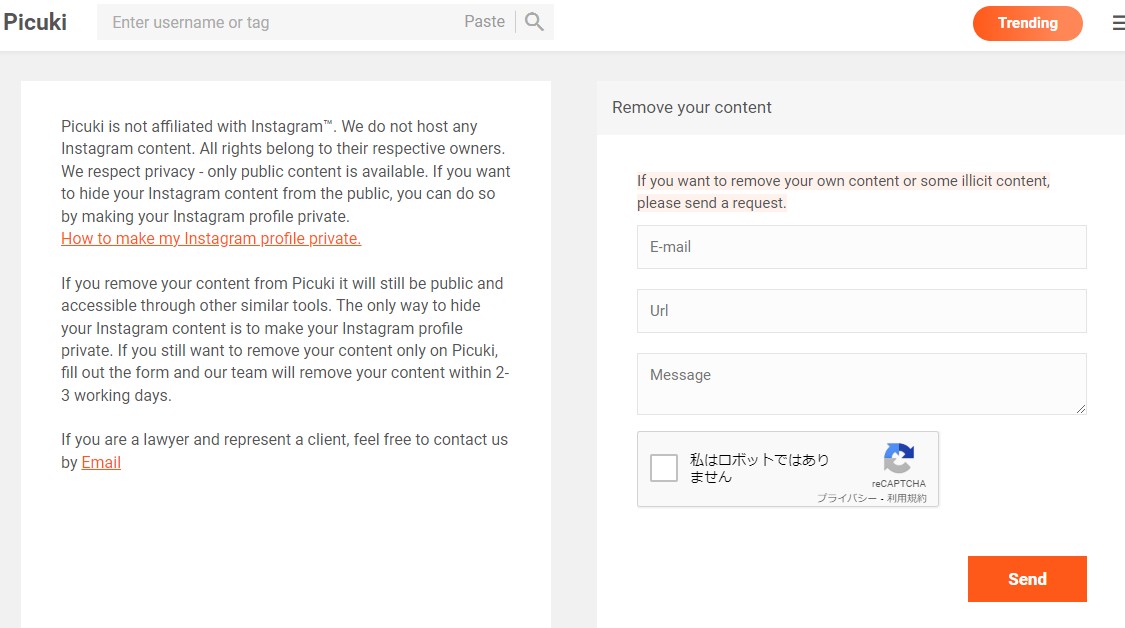
Task: Open the Trending page
Action: click(x=1027, y=22)
